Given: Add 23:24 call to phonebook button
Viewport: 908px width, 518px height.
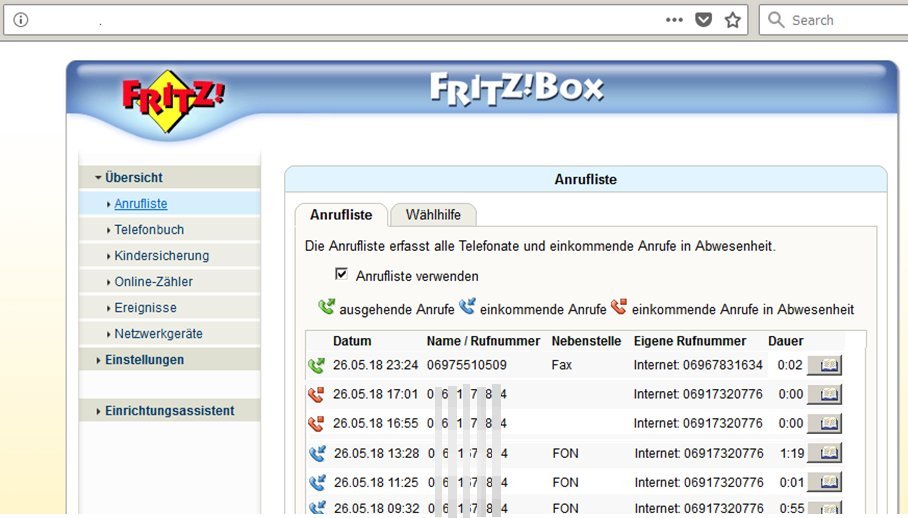Looking at the screenshot, I should [x=825, y=365].
